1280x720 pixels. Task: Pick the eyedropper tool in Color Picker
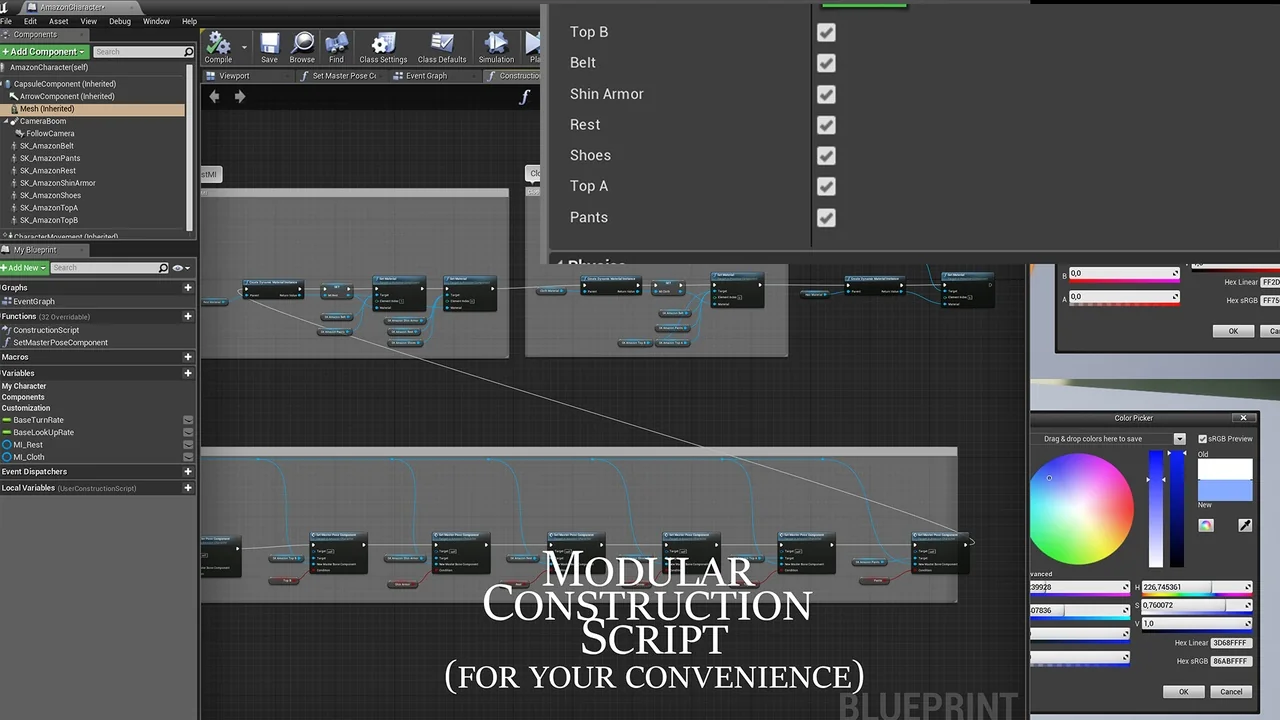tap(1245, 525)
